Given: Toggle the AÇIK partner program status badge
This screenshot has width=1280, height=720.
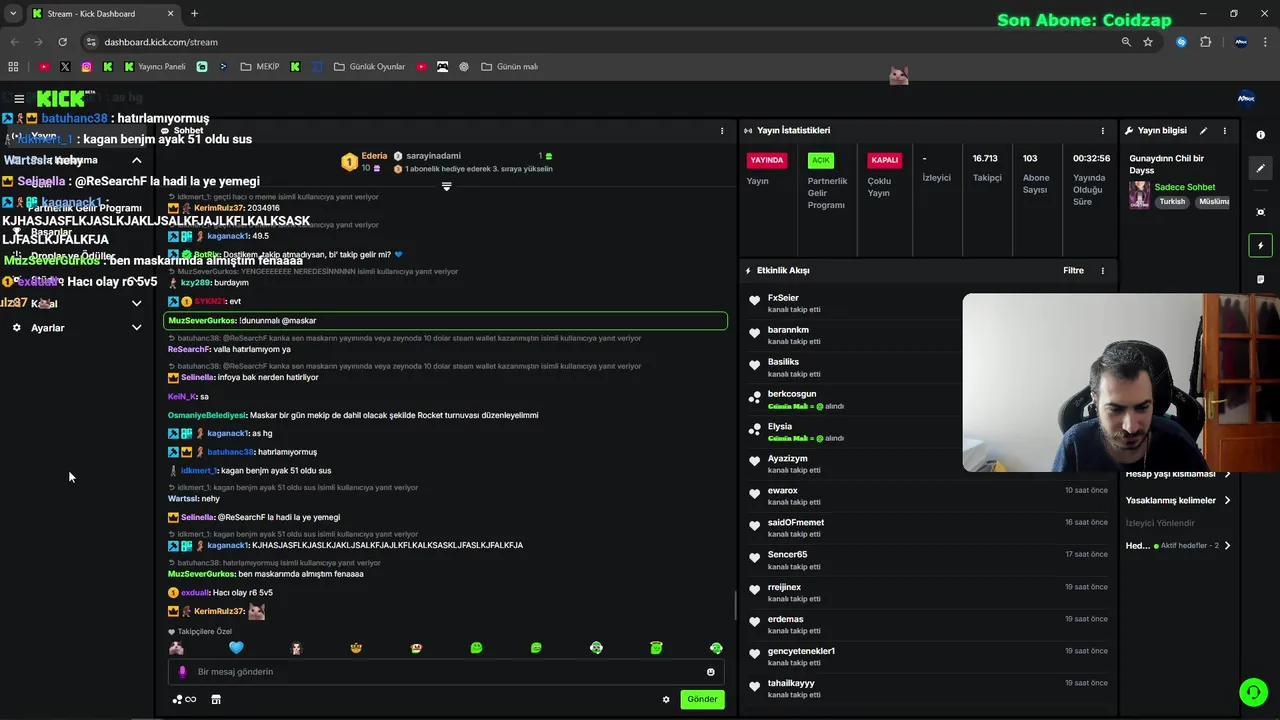Looking at the screenshot, I should pos(821,160).
